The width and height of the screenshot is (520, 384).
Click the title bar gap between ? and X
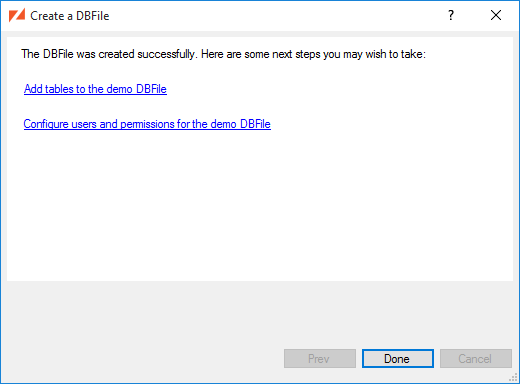pyautogui.click(x=472, y=15)
